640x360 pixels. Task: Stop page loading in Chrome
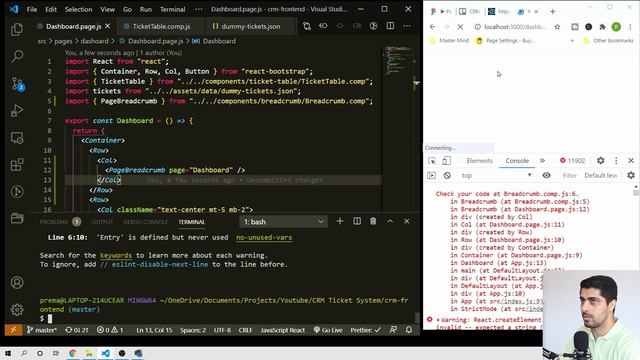pos(460,27)
